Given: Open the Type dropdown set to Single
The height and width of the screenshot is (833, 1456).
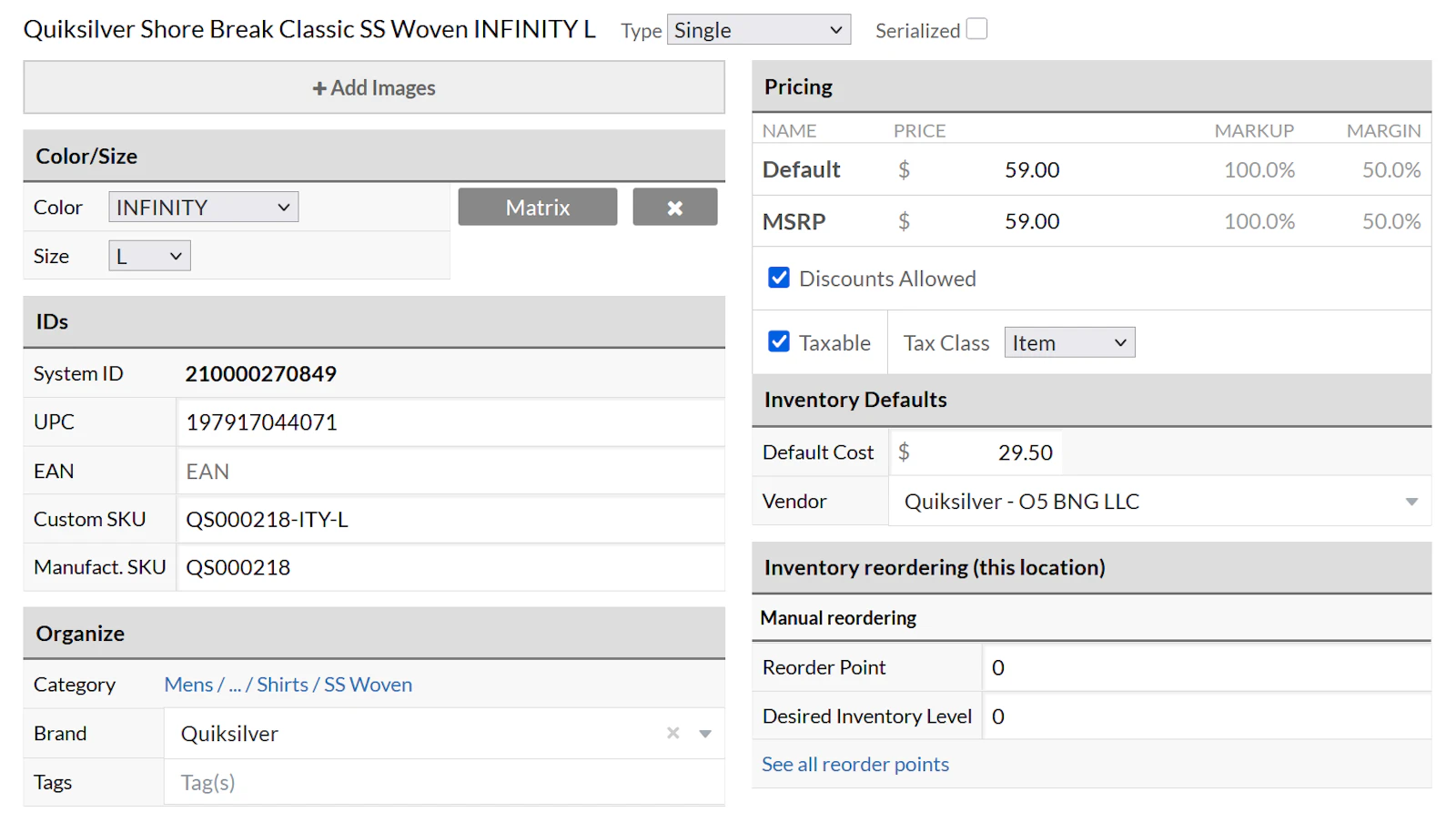Looking at the screenshot, I should tap(758, 30).
